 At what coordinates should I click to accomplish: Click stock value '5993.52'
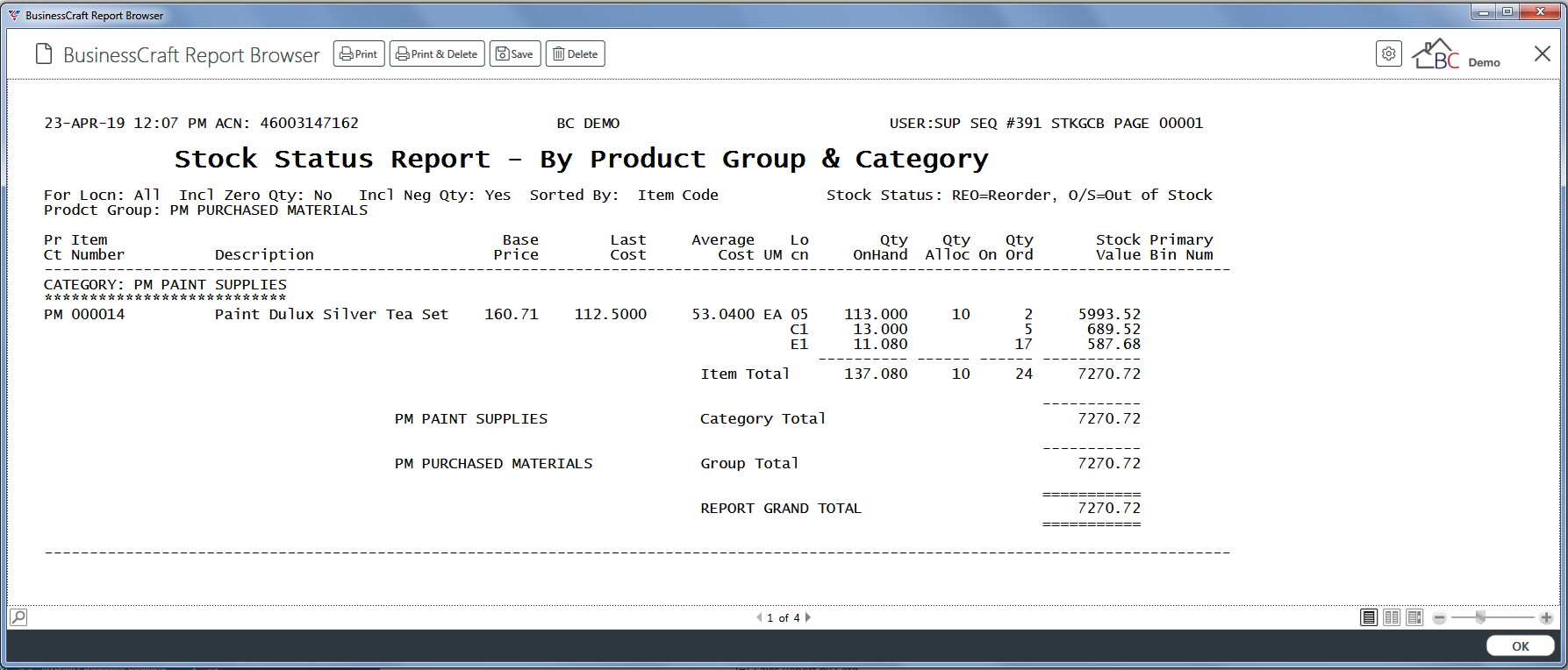1110,314
